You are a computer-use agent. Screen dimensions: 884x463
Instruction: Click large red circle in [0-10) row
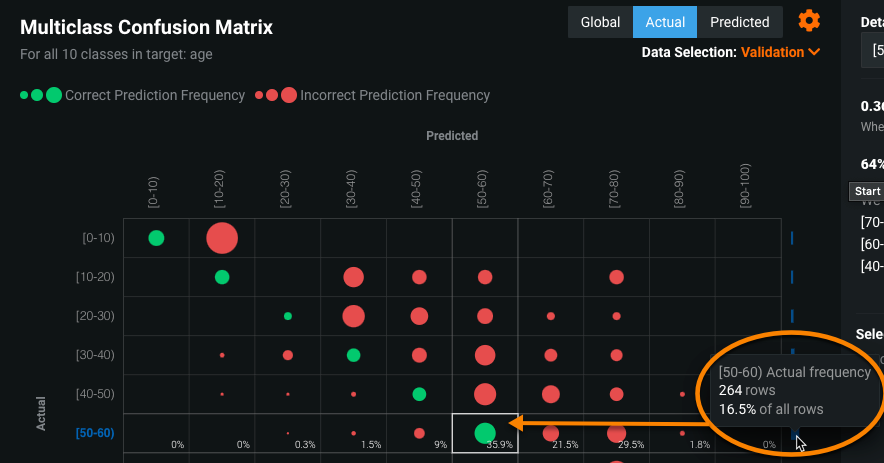coord(222,238)
